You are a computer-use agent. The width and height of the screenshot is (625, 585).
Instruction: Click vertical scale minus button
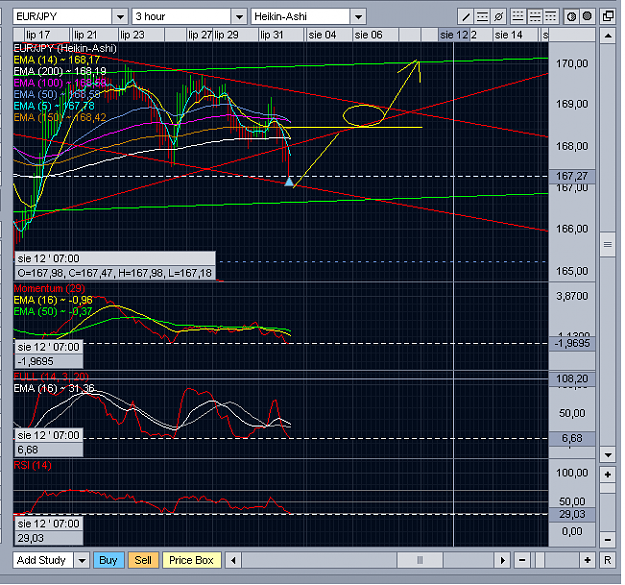pos(608,540)
